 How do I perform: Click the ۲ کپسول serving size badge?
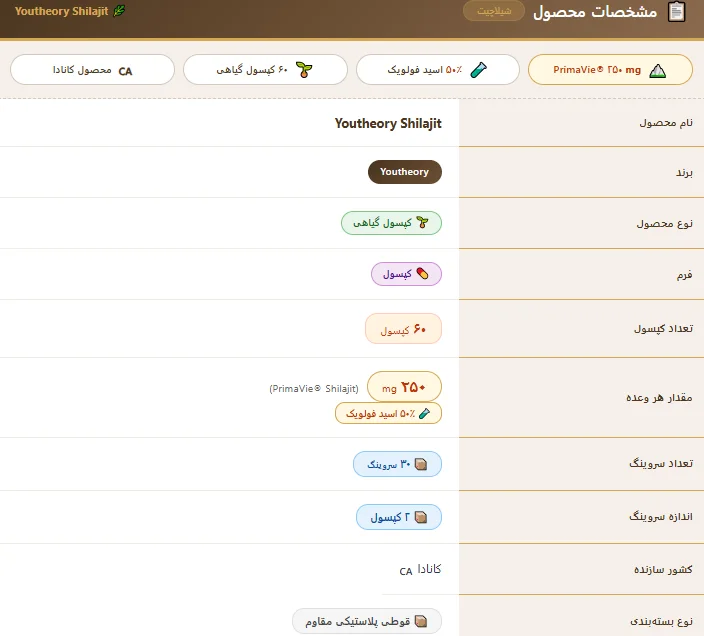[x=399, y=517]
